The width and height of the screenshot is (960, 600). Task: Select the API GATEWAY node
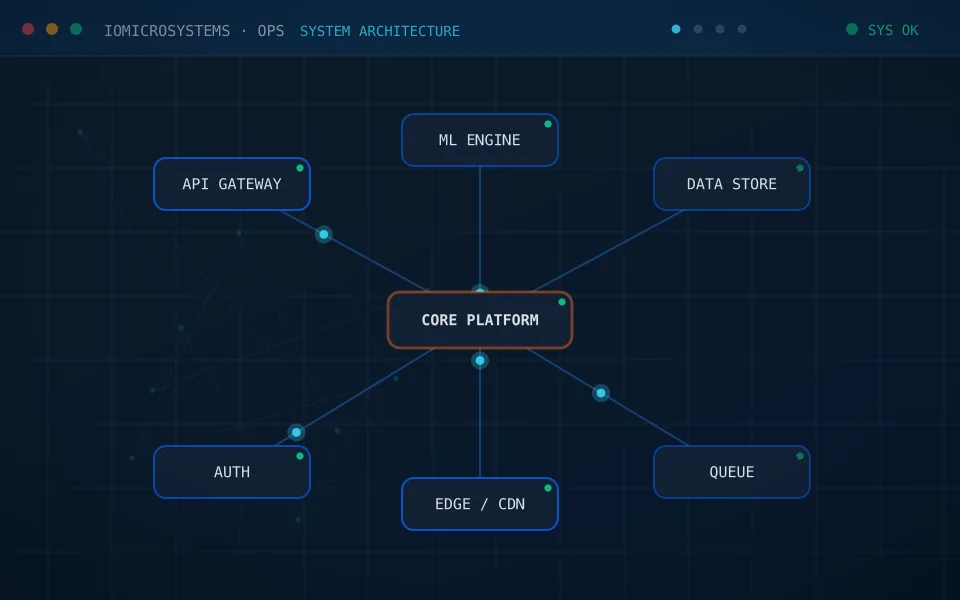tap(232, 184)
